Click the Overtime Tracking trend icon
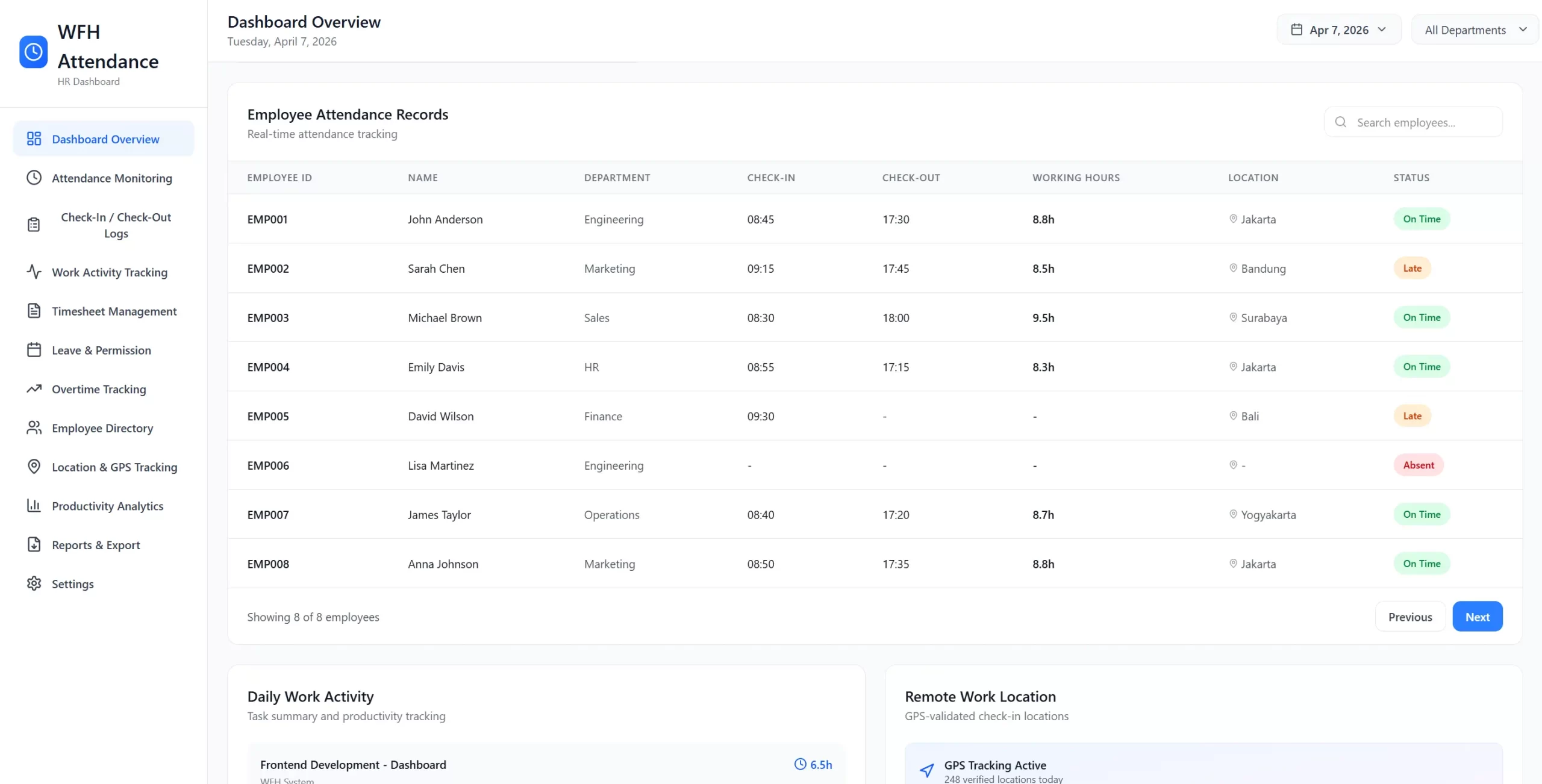 tap(34, 389)
